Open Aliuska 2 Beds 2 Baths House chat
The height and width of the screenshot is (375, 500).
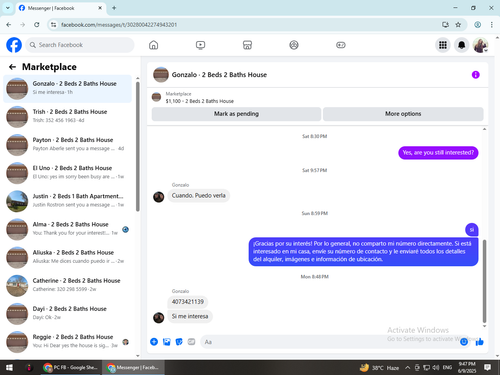[68, 257]
